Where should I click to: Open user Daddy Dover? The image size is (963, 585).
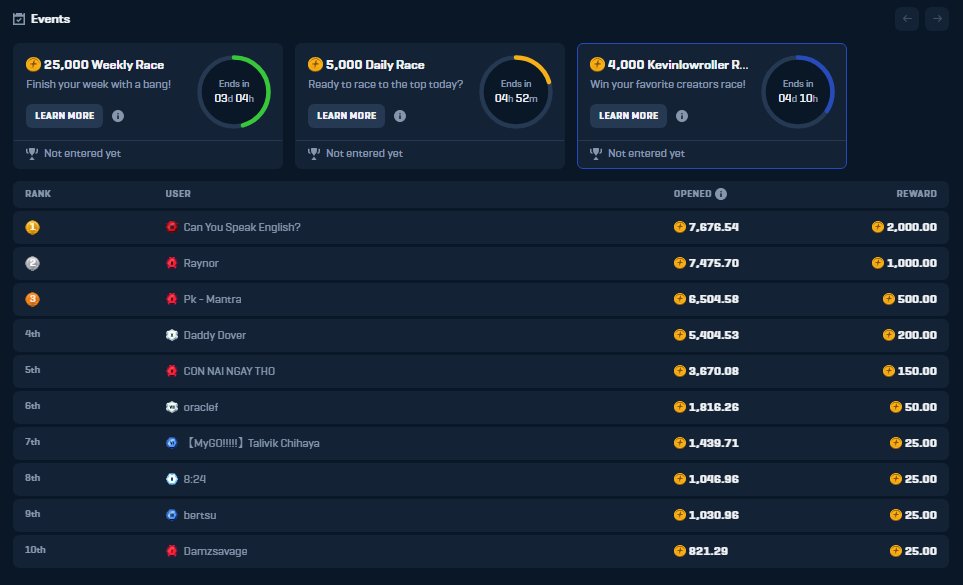pyautogui.click(x=214, y=335)
